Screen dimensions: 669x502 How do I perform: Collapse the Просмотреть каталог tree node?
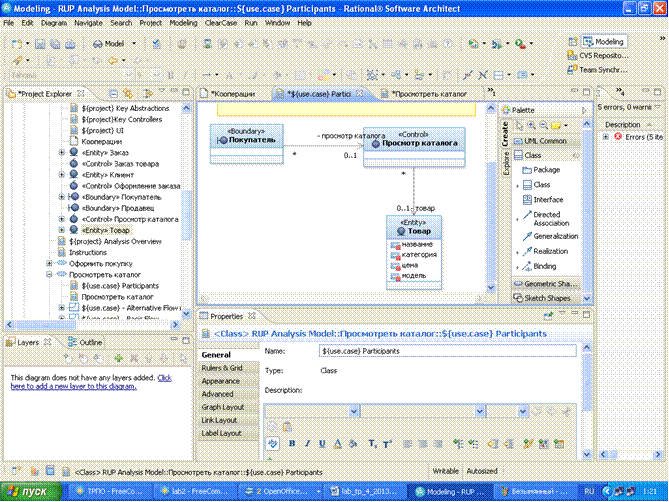click(x=47, y=273)
